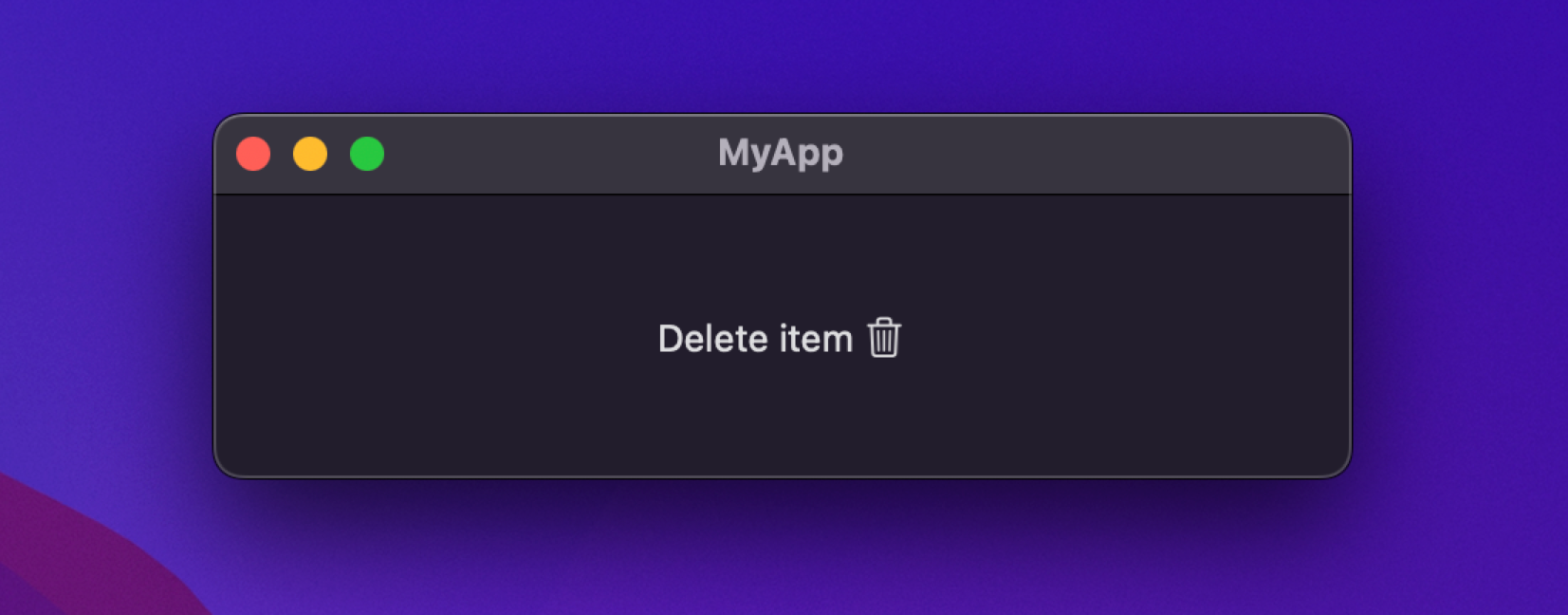Click desktop wallpaper left of MyApp window
1568x615 pixels.
pos(104,285)
